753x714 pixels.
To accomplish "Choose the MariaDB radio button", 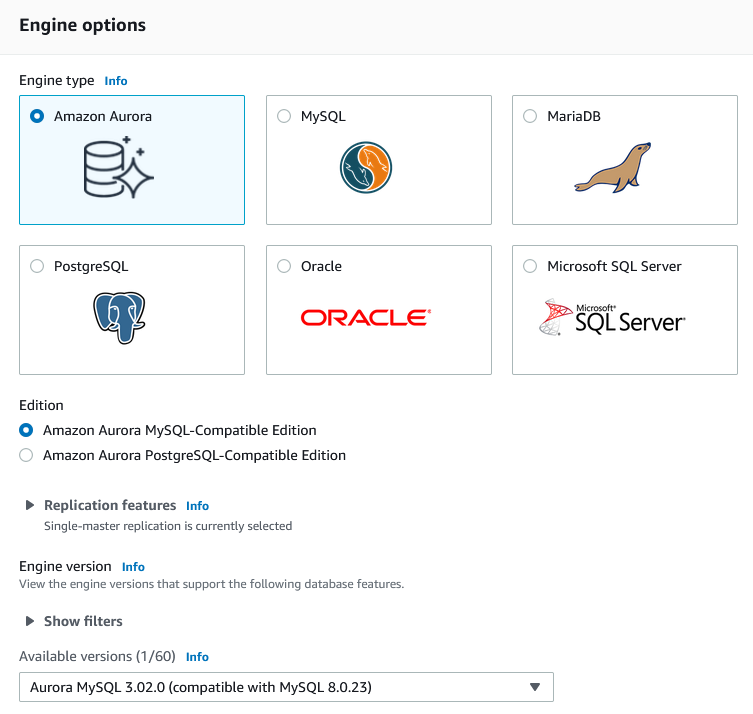I will tap(530, 116).
